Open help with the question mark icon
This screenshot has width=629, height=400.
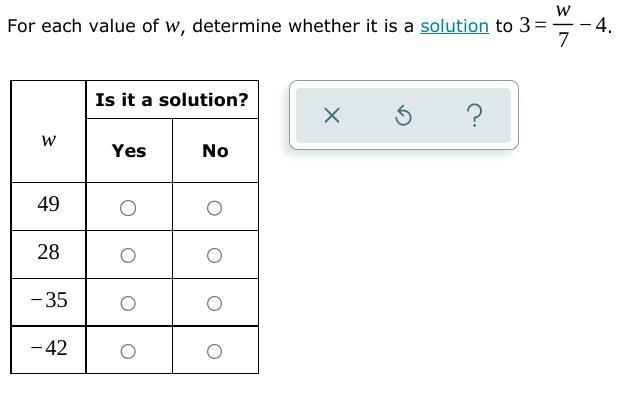point(474,116)
